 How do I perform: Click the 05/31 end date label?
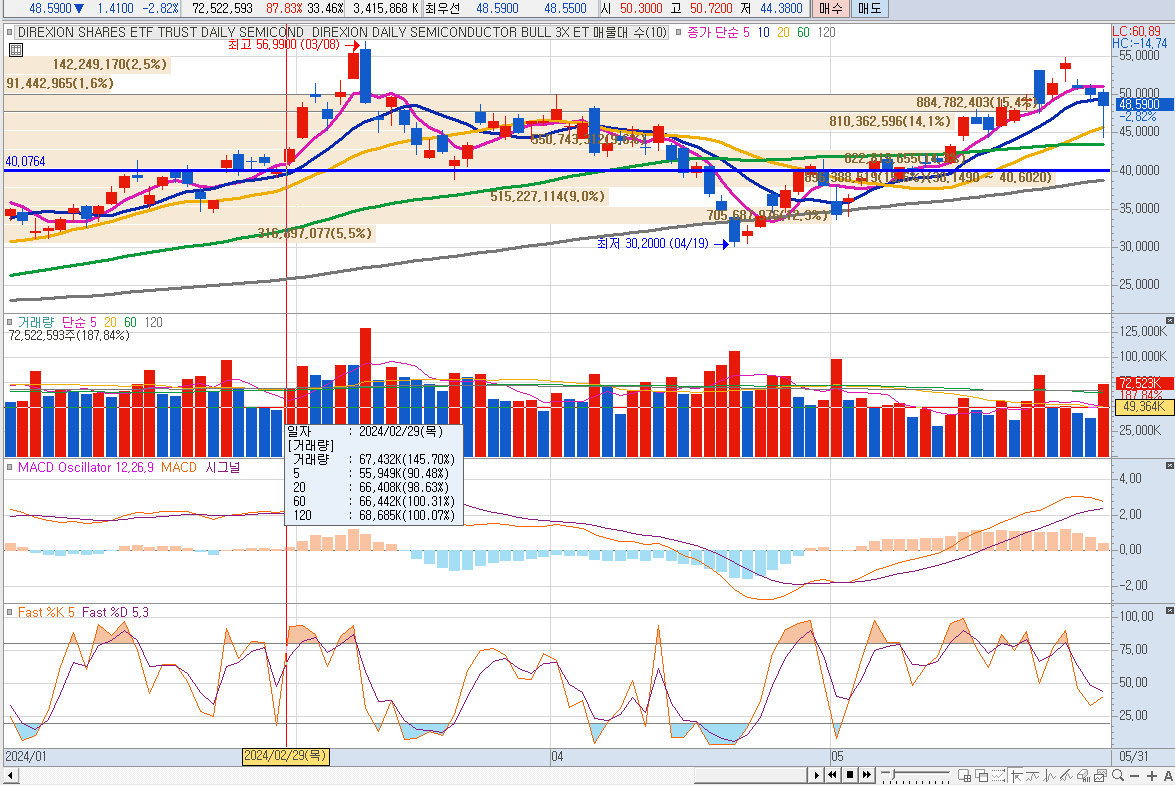tap(1134, 757)
